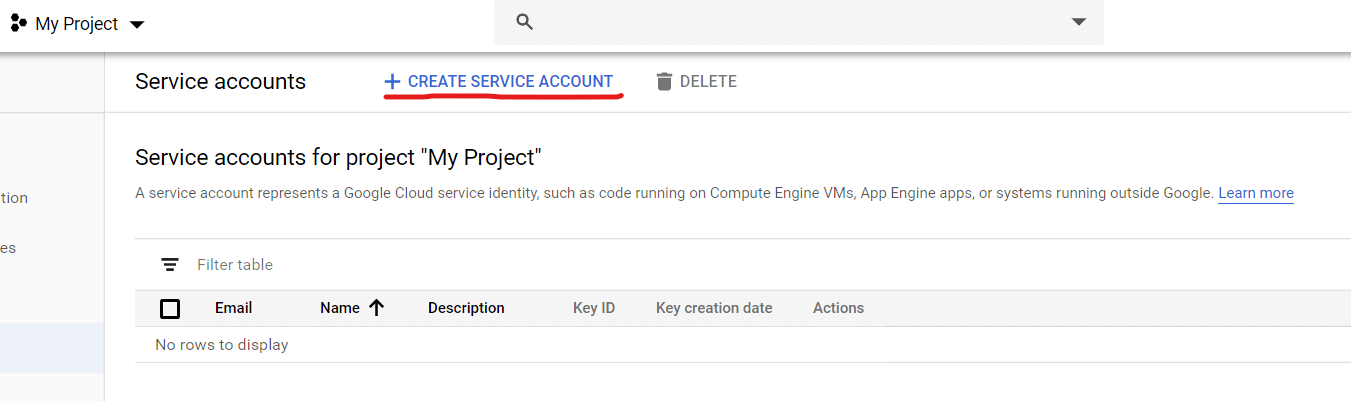This screenshot has width=1351, height=401.
Task: Open the Learn more link
Action: pyautogui.click(x=1255, y=193)
